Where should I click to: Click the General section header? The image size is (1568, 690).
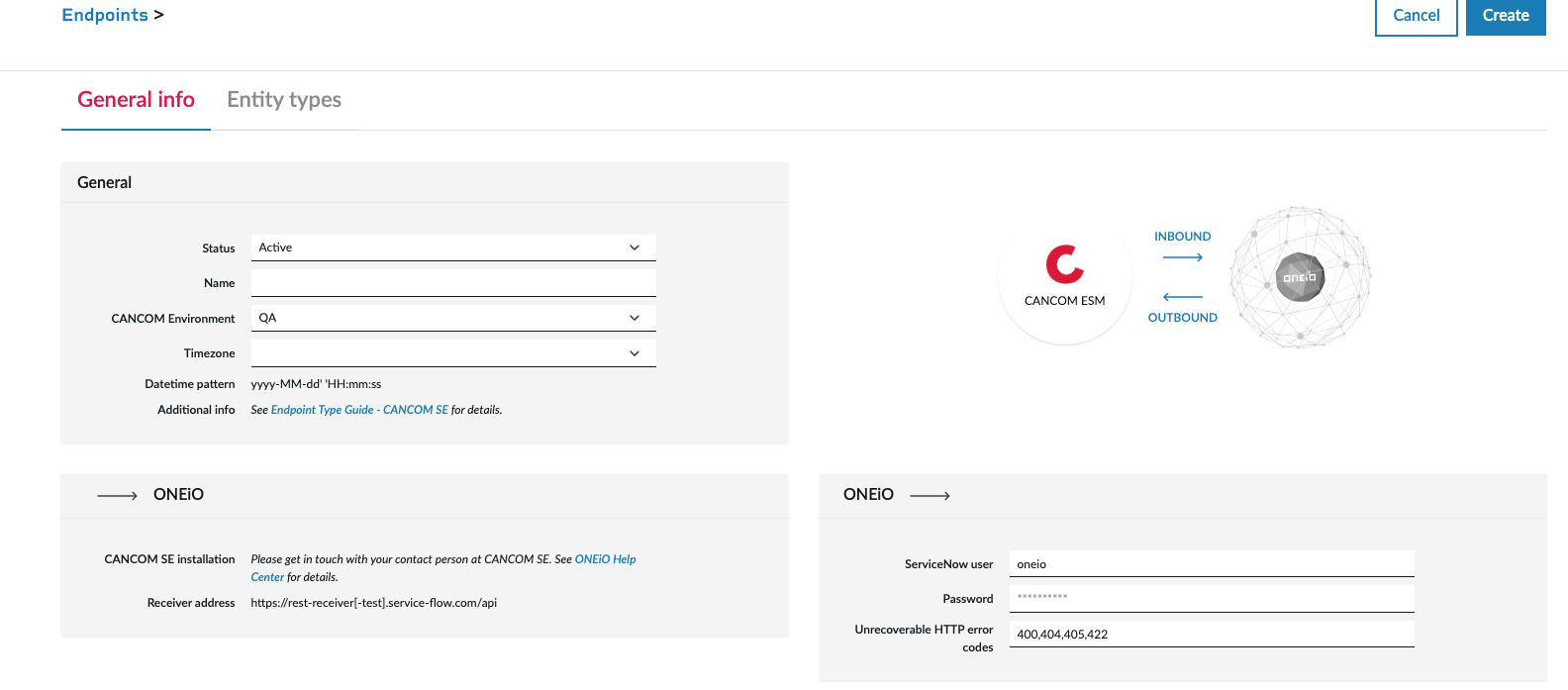coord(425,183)
